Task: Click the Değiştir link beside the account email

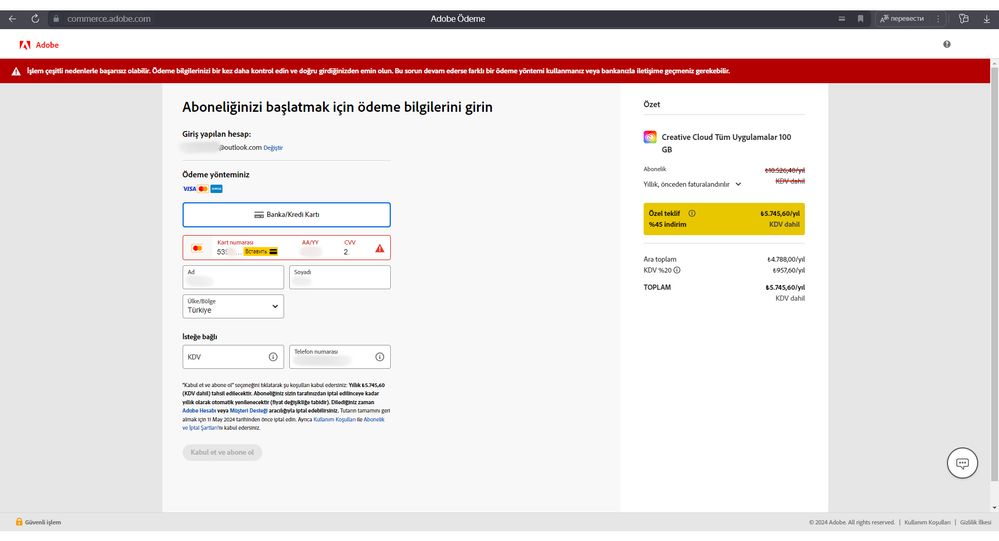Action: point(273,148)
